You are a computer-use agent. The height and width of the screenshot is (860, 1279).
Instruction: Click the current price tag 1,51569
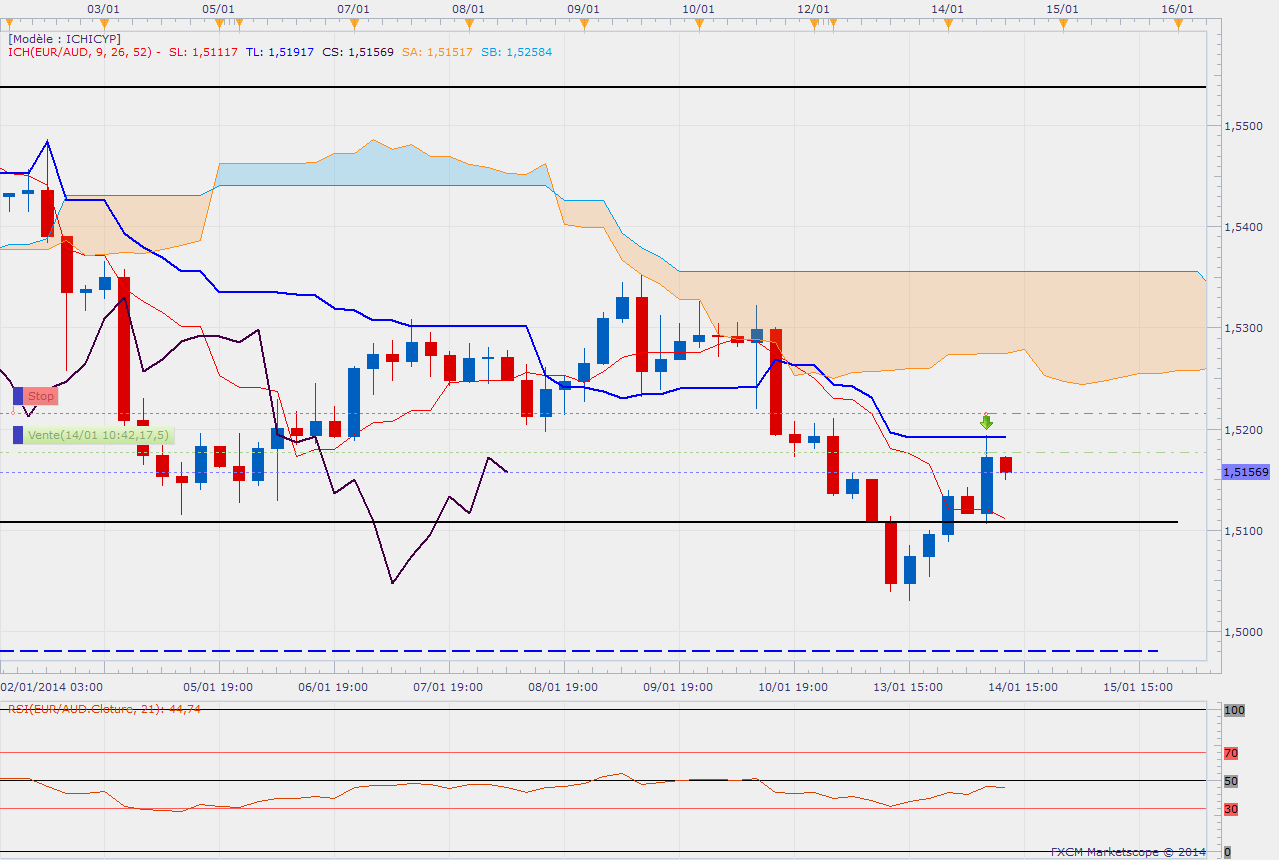click(1244, 471)
